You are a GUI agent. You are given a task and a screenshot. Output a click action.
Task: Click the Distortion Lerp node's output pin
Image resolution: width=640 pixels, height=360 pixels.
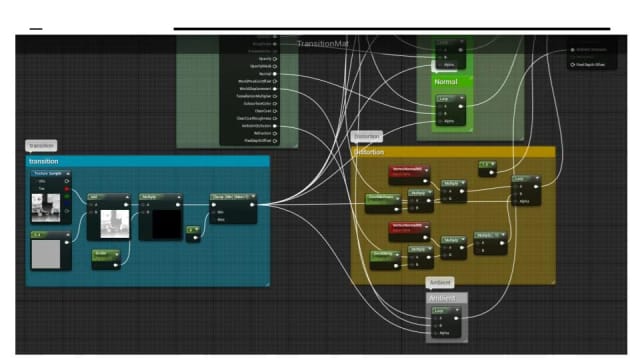pos(536,187)
